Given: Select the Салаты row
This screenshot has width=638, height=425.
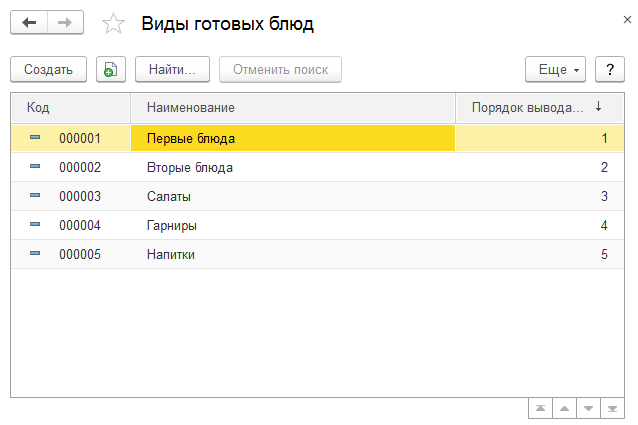Looking at the screenshot, I should [317, 196].
